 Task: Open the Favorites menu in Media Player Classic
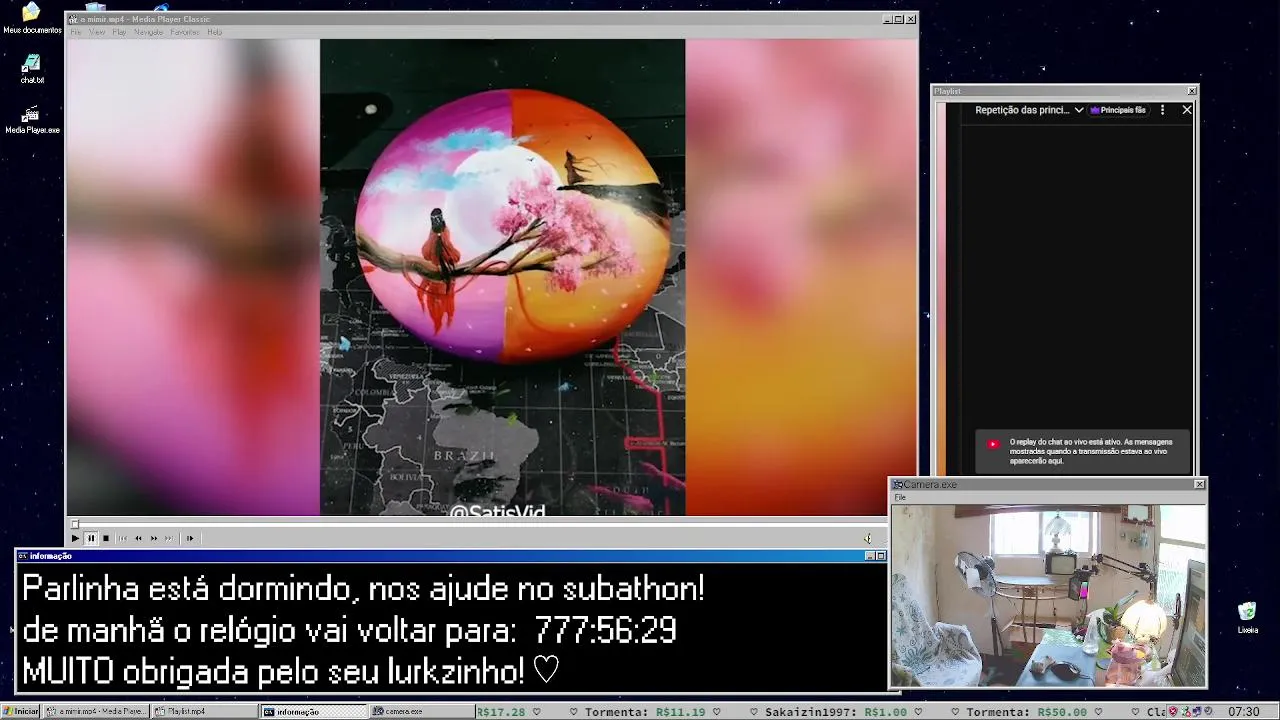185,32
